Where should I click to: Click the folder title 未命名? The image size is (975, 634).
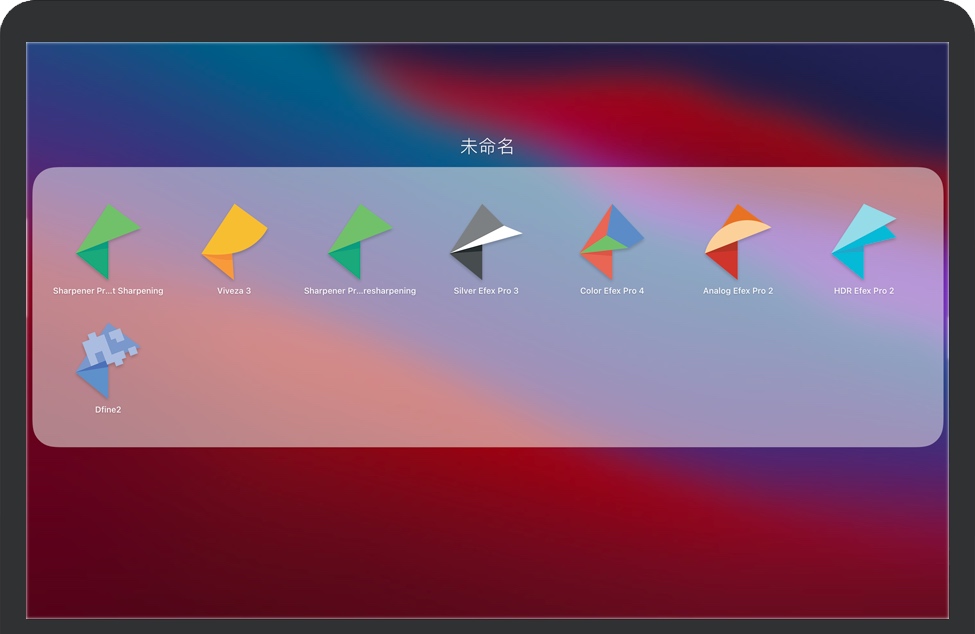pyautogui.click(x=487, y=146)
